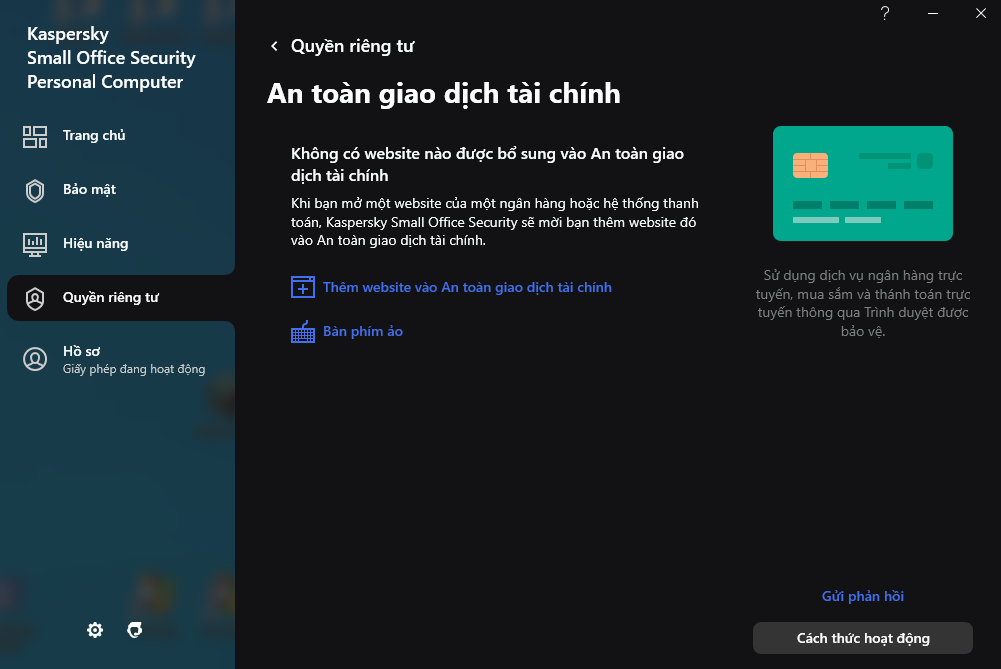Click the add website window icon

coord(303,287)
